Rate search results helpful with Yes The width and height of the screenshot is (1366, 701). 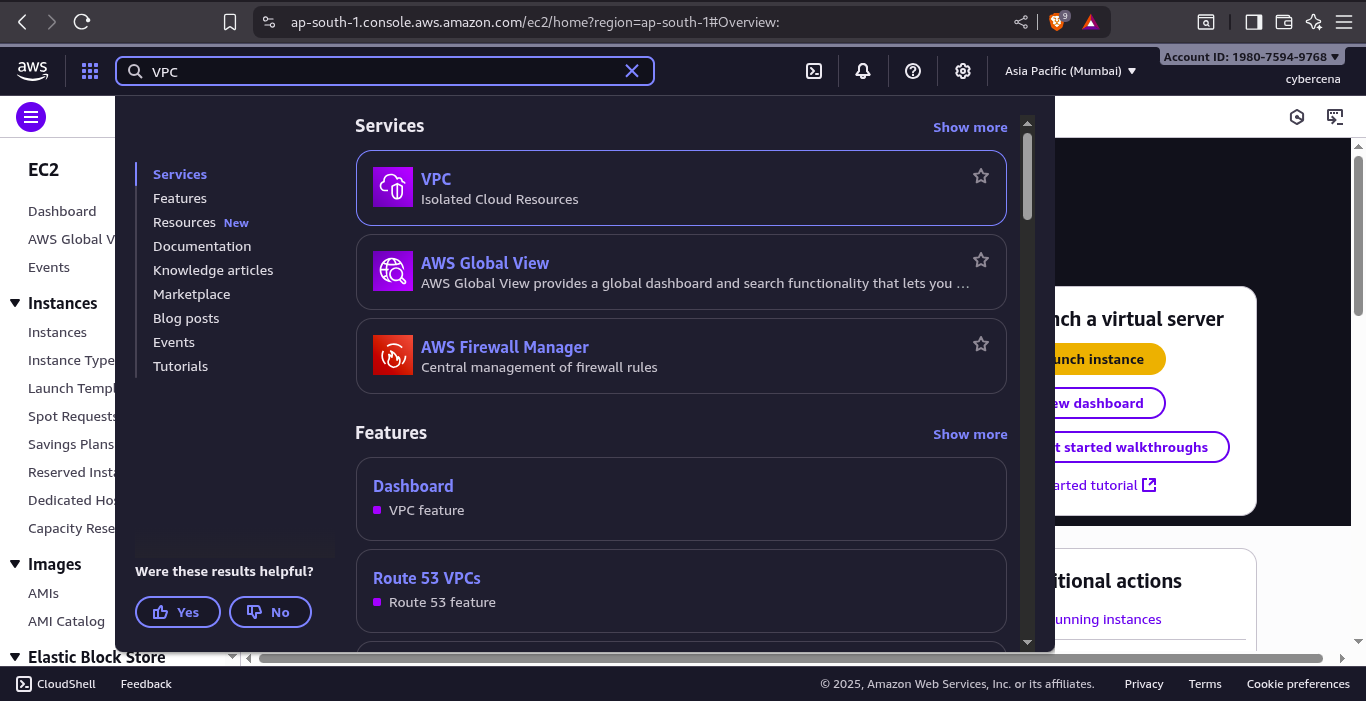[178, 612]
